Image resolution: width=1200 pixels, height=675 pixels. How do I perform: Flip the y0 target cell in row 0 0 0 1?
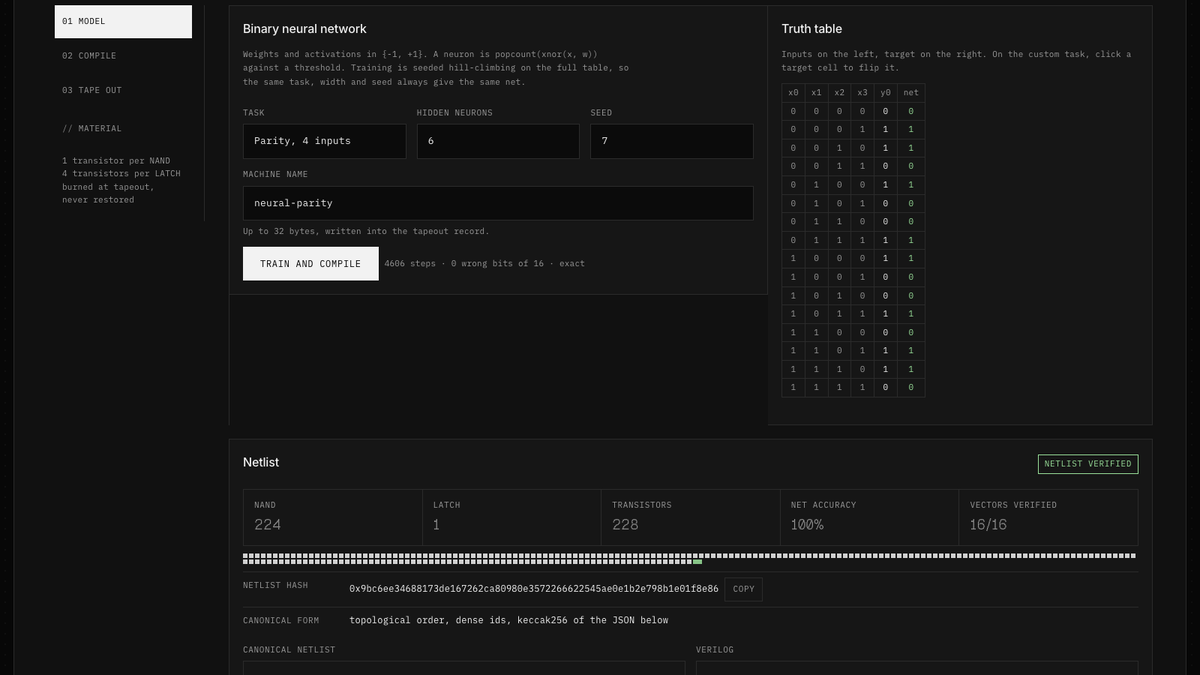(x=886, y=130)
